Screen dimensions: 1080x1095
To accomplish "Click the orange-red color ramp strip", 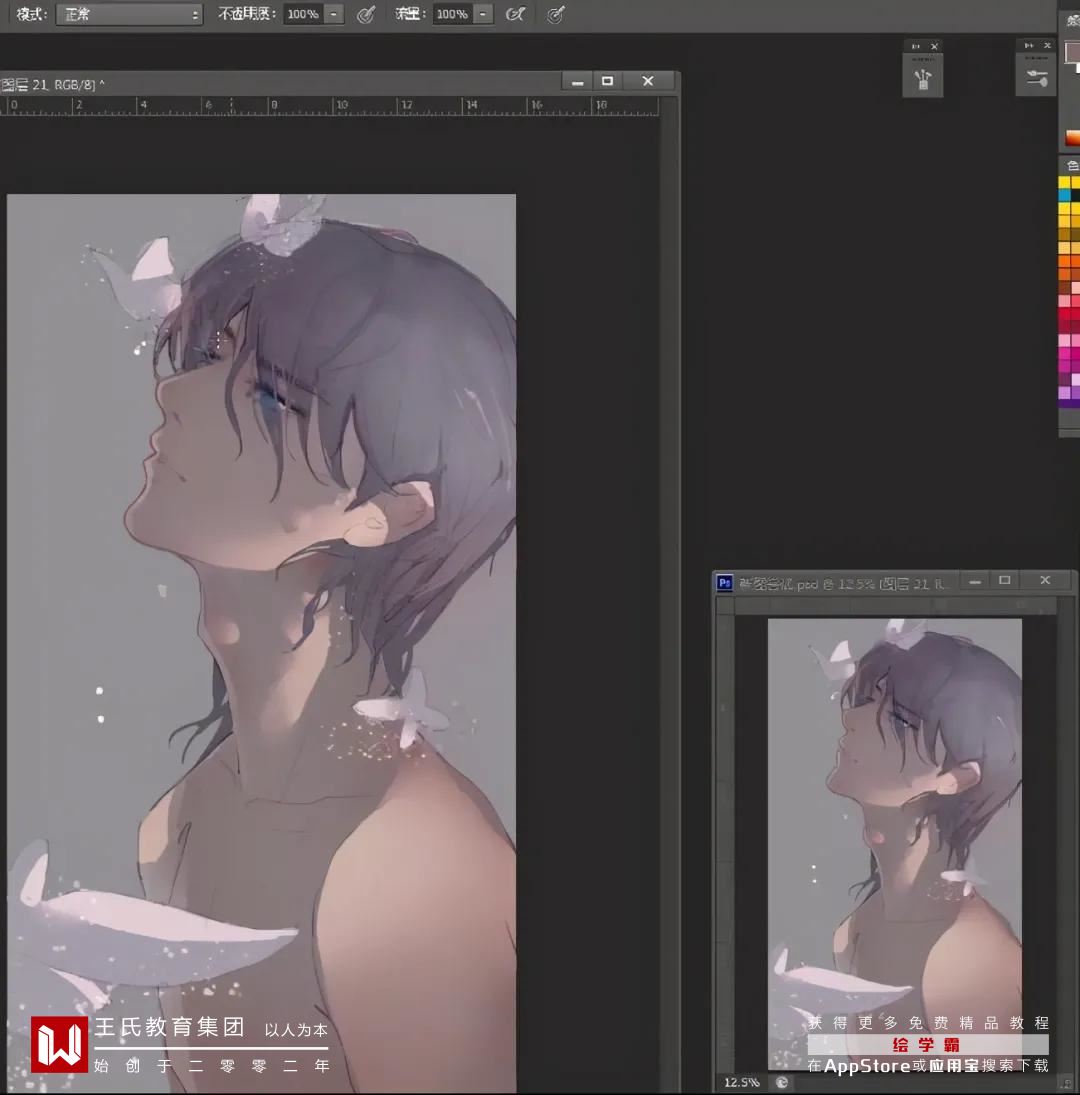I will pyautogui.click(x=1072, y=138).
